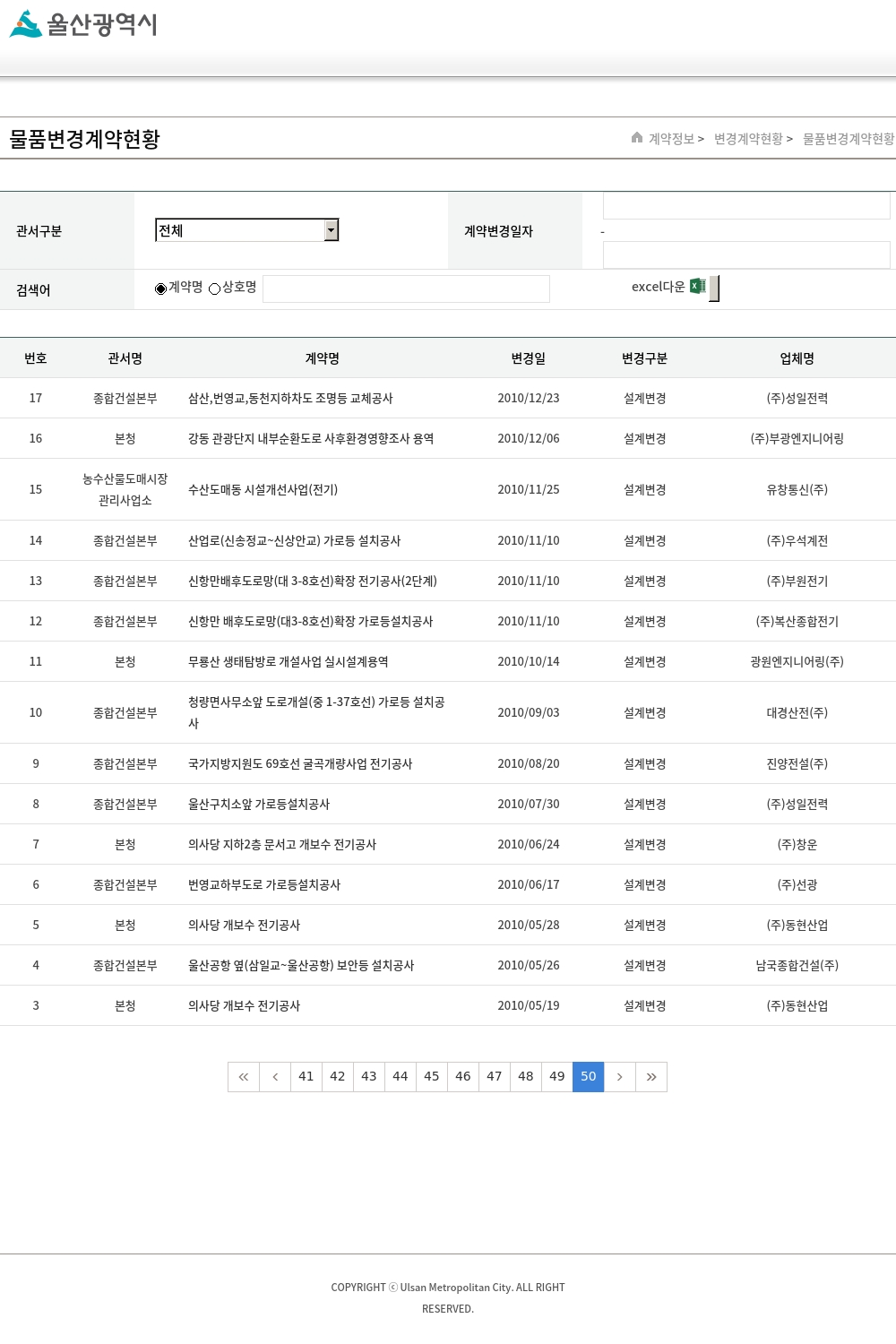Click the Ulsan Metropolitan City logo
This screenshot has width=896, height=1344.
coord(83,24)
